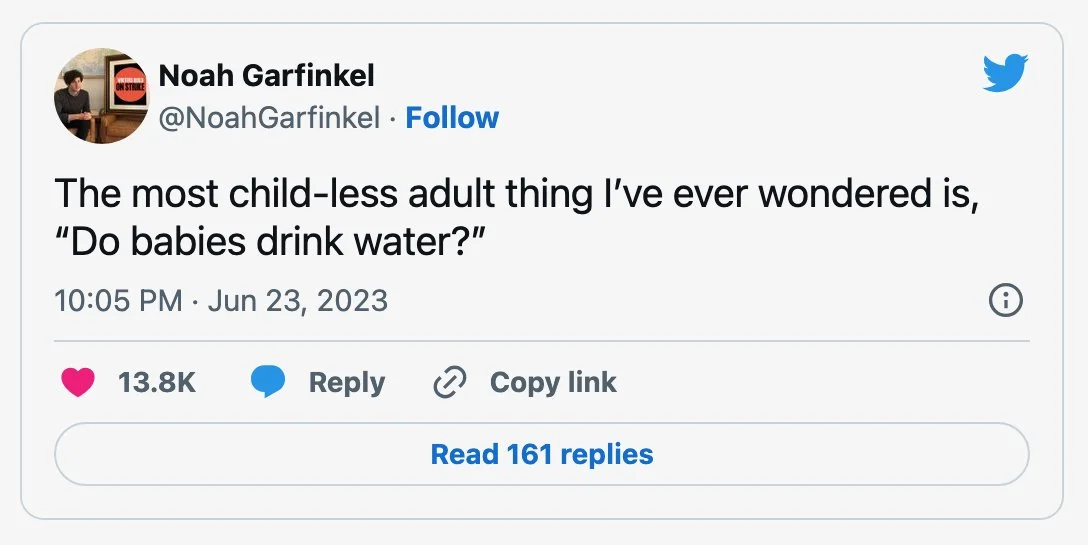Click the blue reply speech bubble icon
Viewport: 1088px width, 545px height.
click(x=267, y=382)
